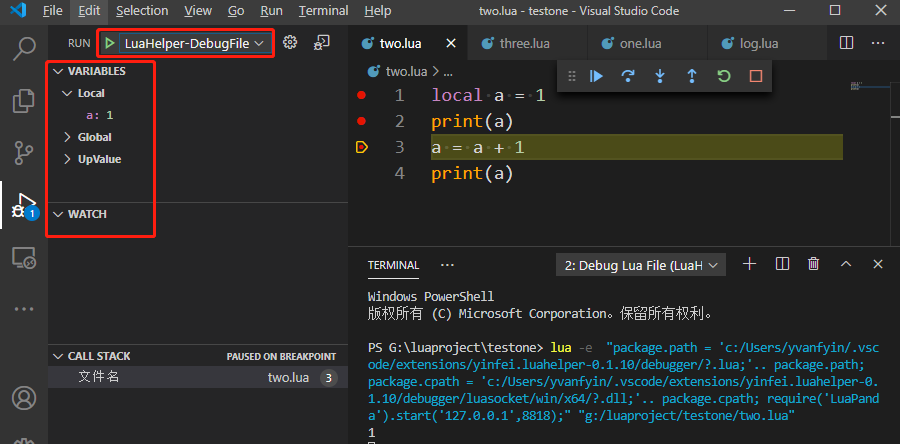The width and height of the screenshot is (900, 444).
Task: Open the Run menu
Action: click(271, 11)
